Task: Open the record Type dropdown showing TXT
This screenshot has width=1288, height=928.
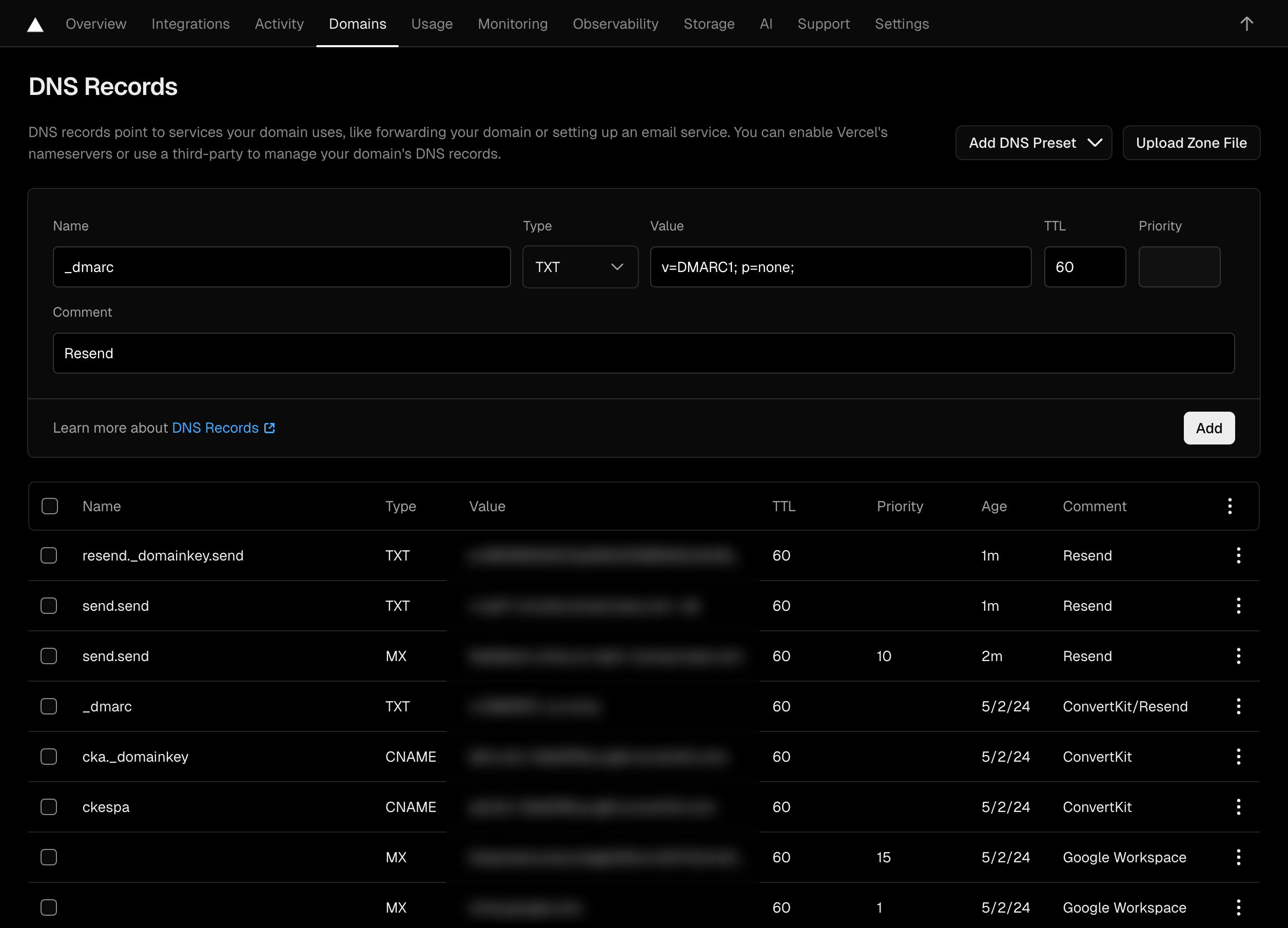Action: click(580, 267)
